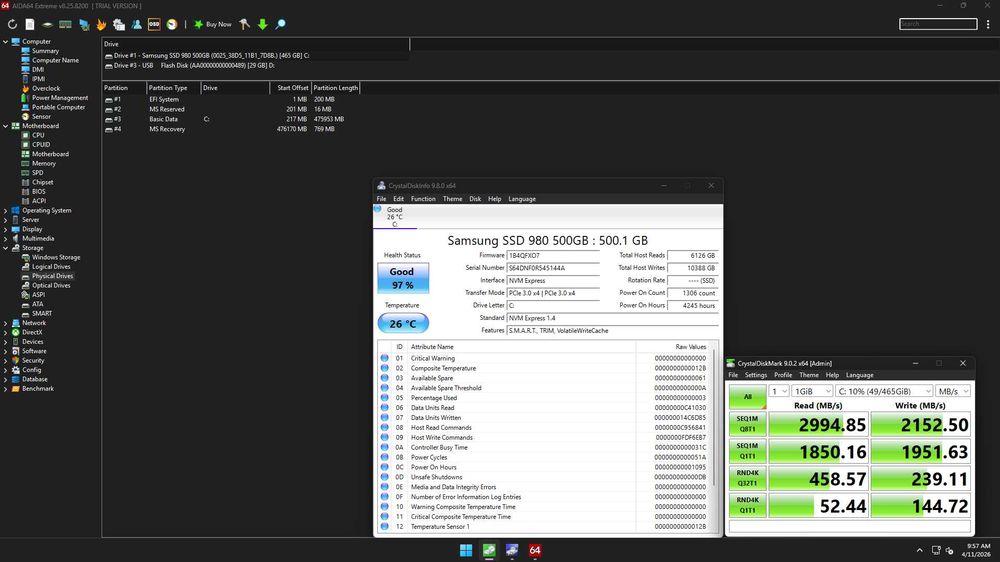Open the test count dropdown showing 1

point(779,391)
